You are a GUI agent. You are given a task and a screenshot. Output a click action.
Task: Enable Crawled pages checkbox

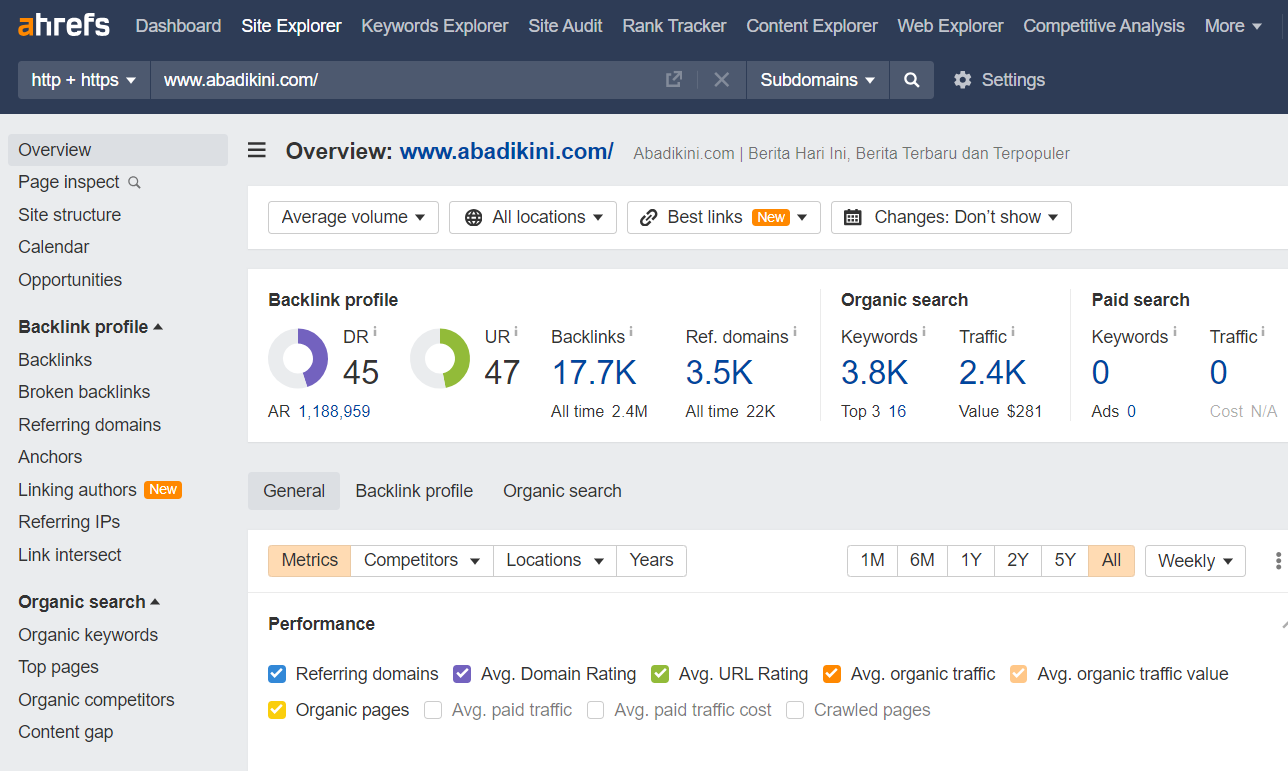tap(795, 710)
